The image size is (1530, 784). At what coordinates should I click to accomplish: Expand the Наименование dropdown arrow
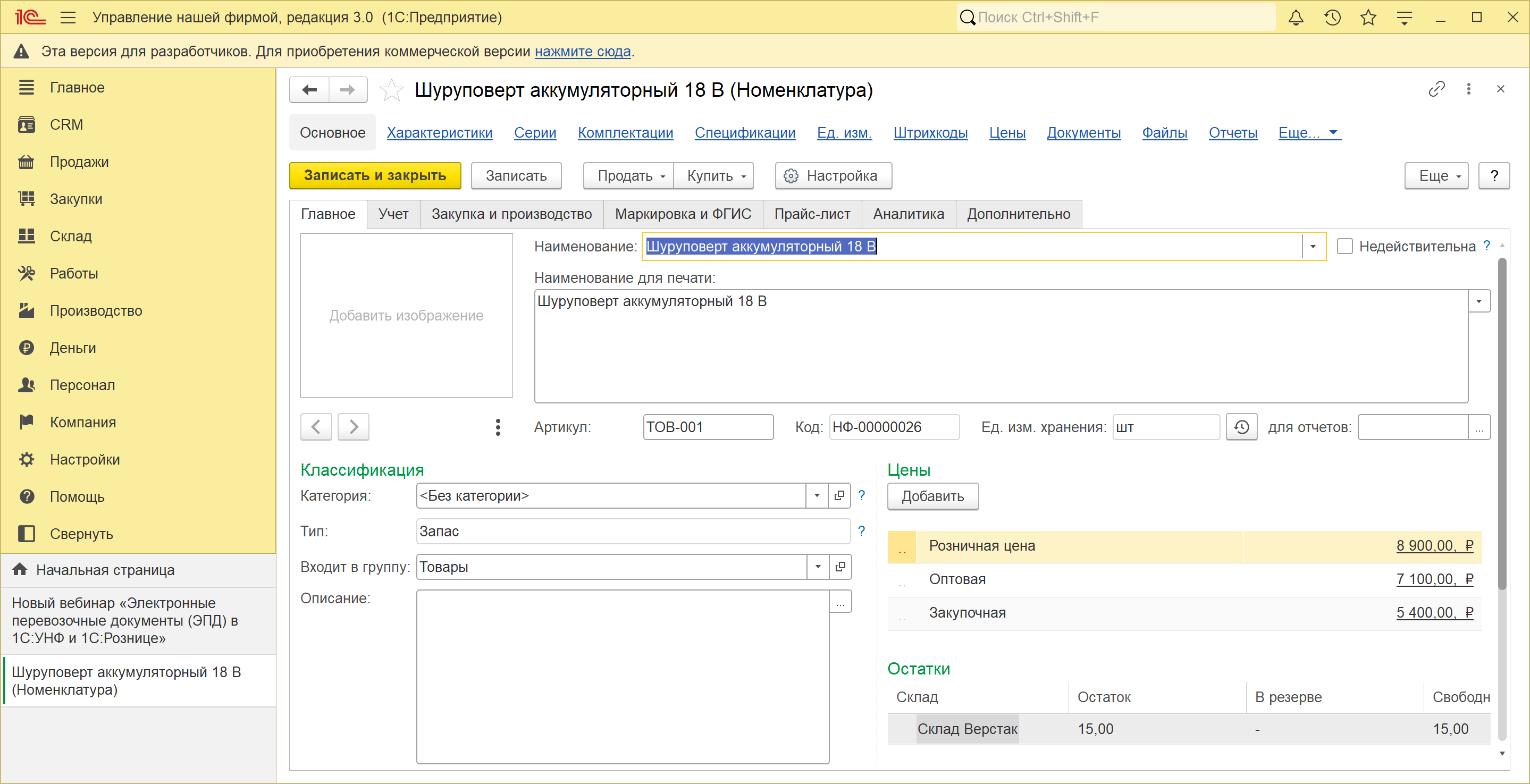1313,247
